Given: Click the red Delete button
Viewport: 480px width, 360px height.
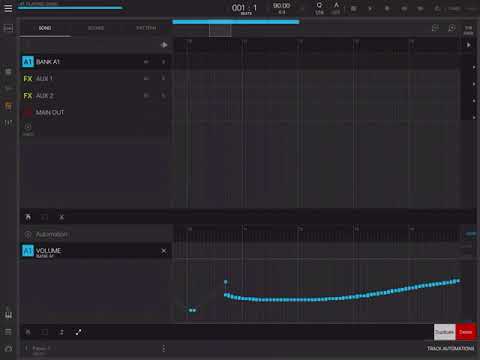Looking at the screenshot, I should tap(466, 332).
